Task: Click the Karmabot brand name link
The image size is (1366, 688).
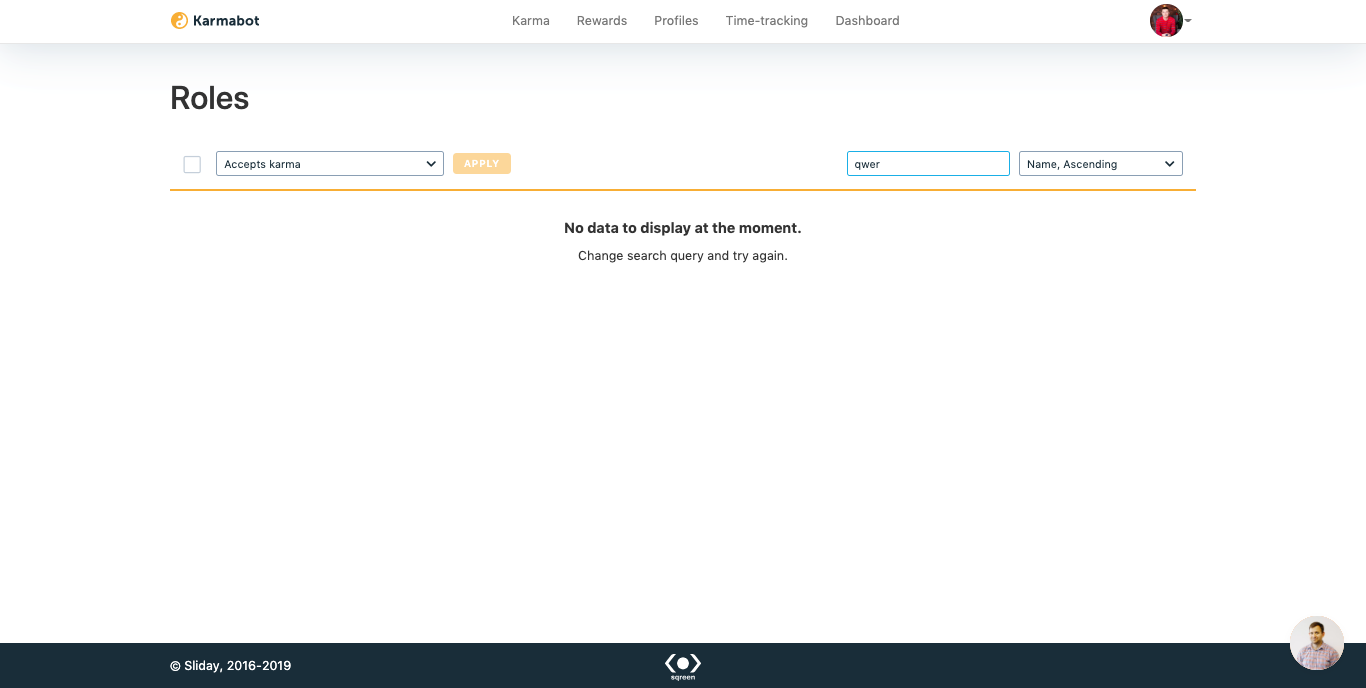Action: coord(227,21)
